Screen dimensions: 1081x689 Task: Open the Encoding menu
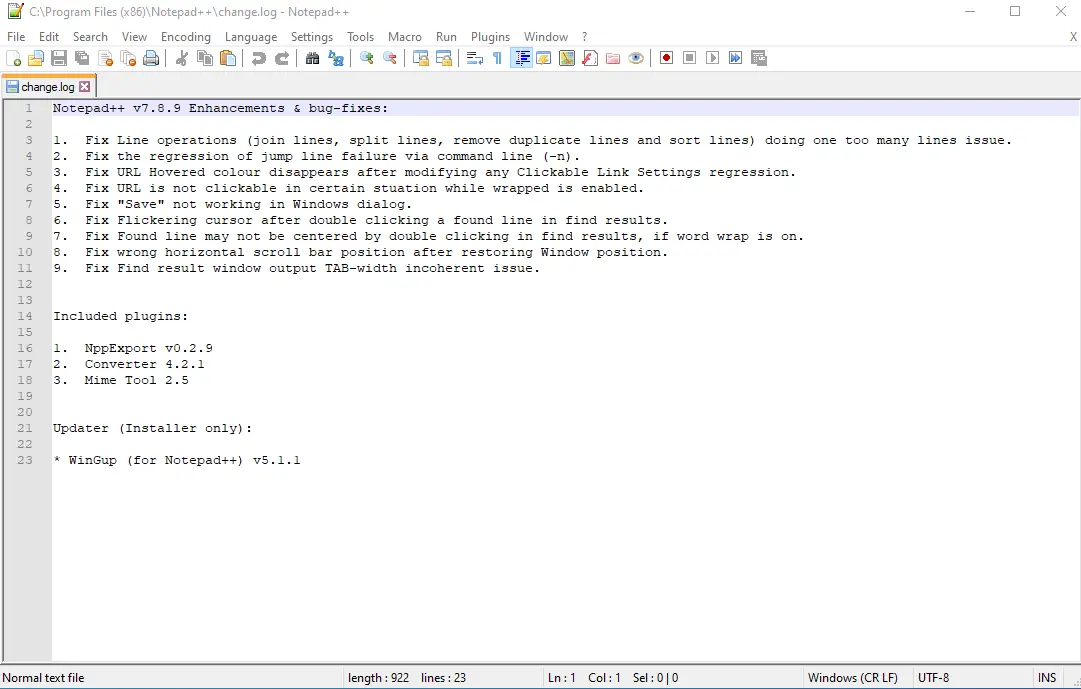coord(186,37)
